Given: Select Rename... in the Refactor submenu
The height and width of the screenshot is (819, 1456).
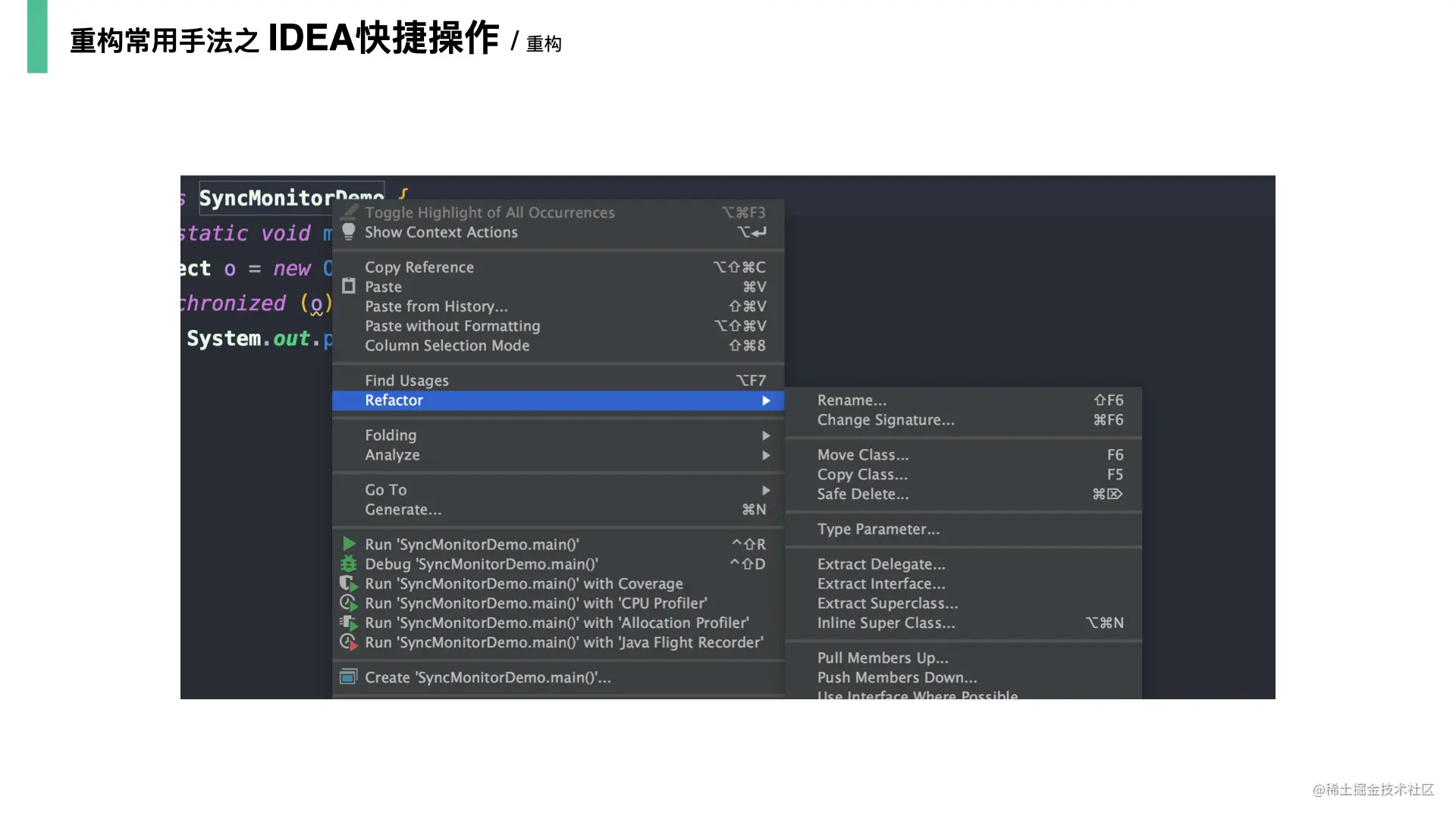Looking at the screenshot, I should 963,400.
